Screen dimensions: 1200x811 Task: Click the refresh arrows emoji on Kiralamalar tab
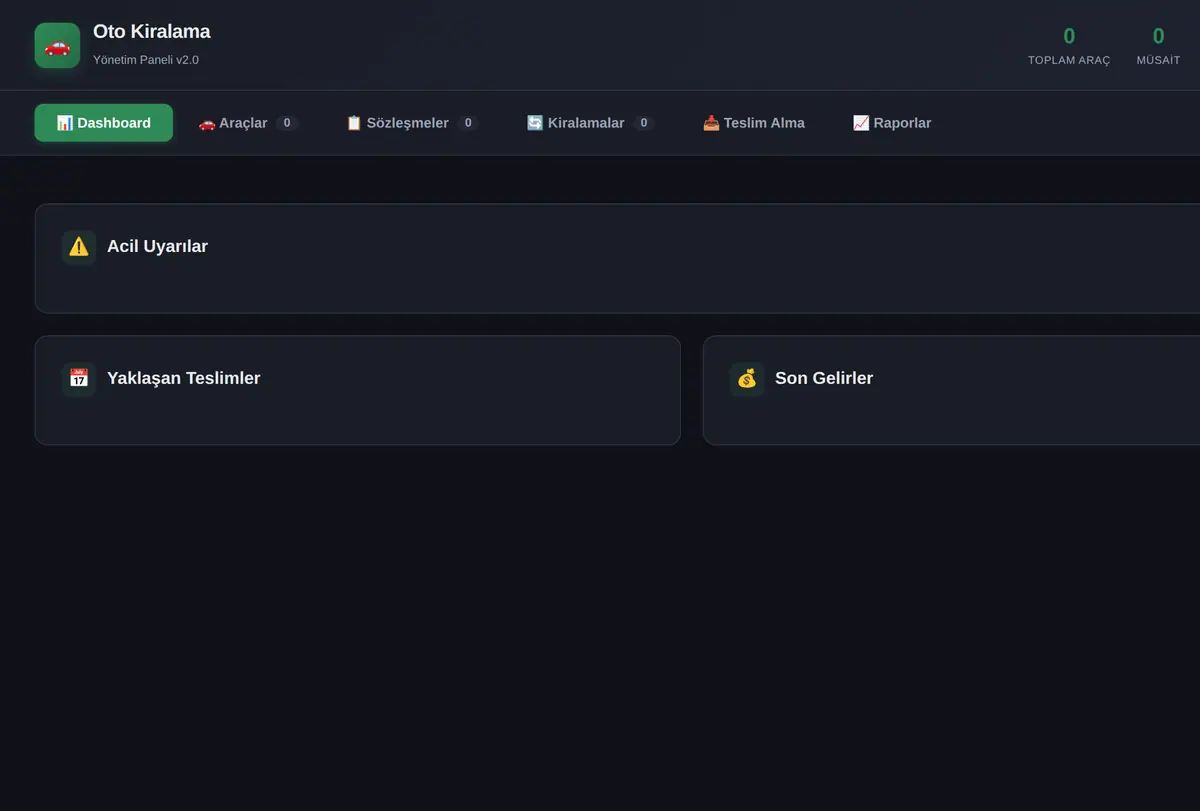535,123
